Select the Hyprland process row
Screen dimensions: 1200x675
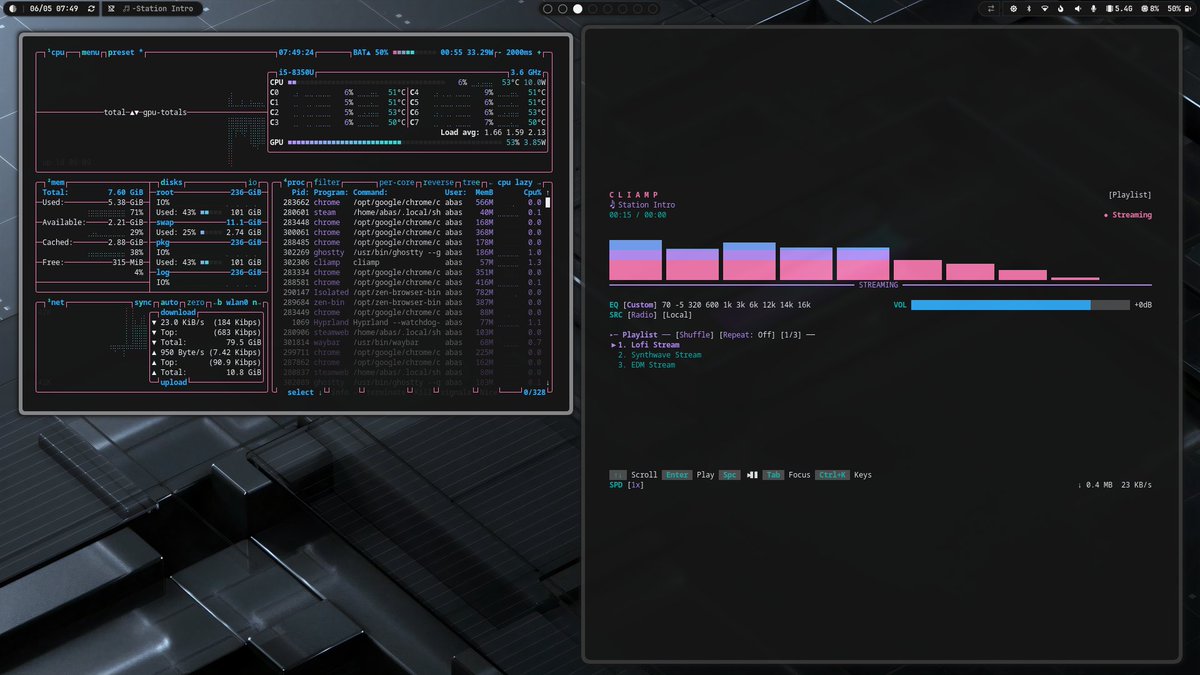(412, 322)
